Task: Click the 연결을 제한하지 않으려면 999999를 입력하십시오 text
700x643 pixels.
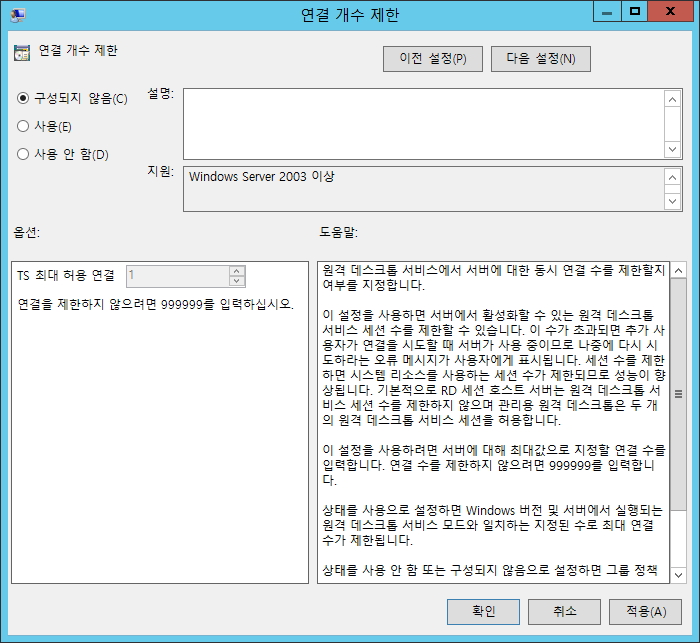Action: (155, 305)
